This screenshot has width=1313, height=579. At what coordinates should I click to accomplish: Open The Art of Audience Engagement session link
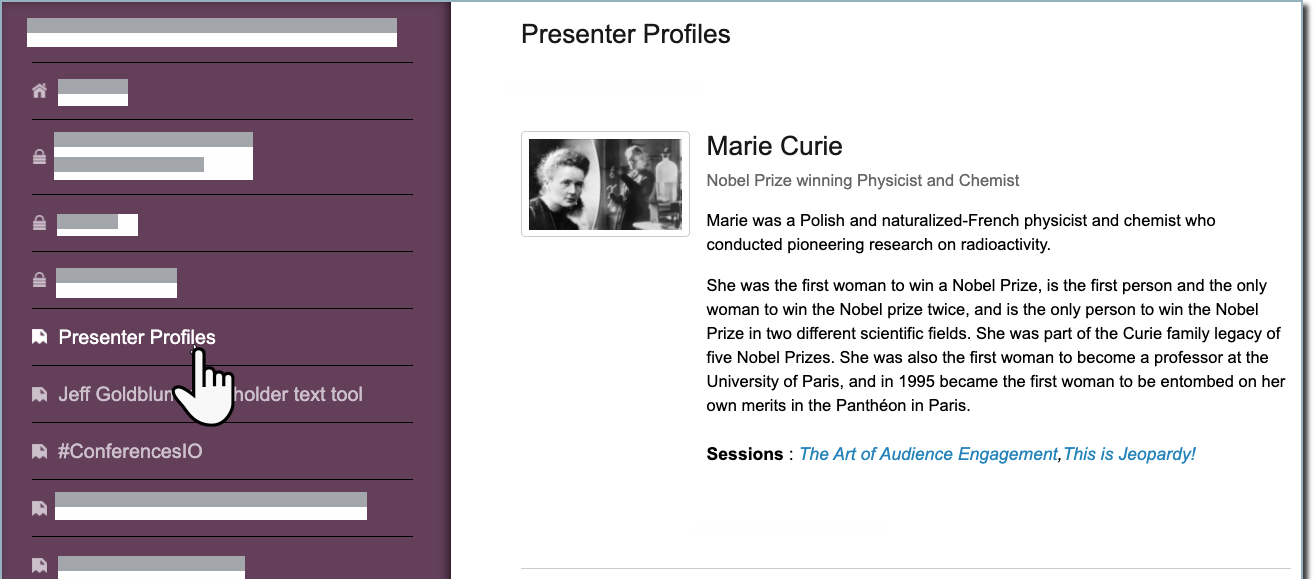928,454
